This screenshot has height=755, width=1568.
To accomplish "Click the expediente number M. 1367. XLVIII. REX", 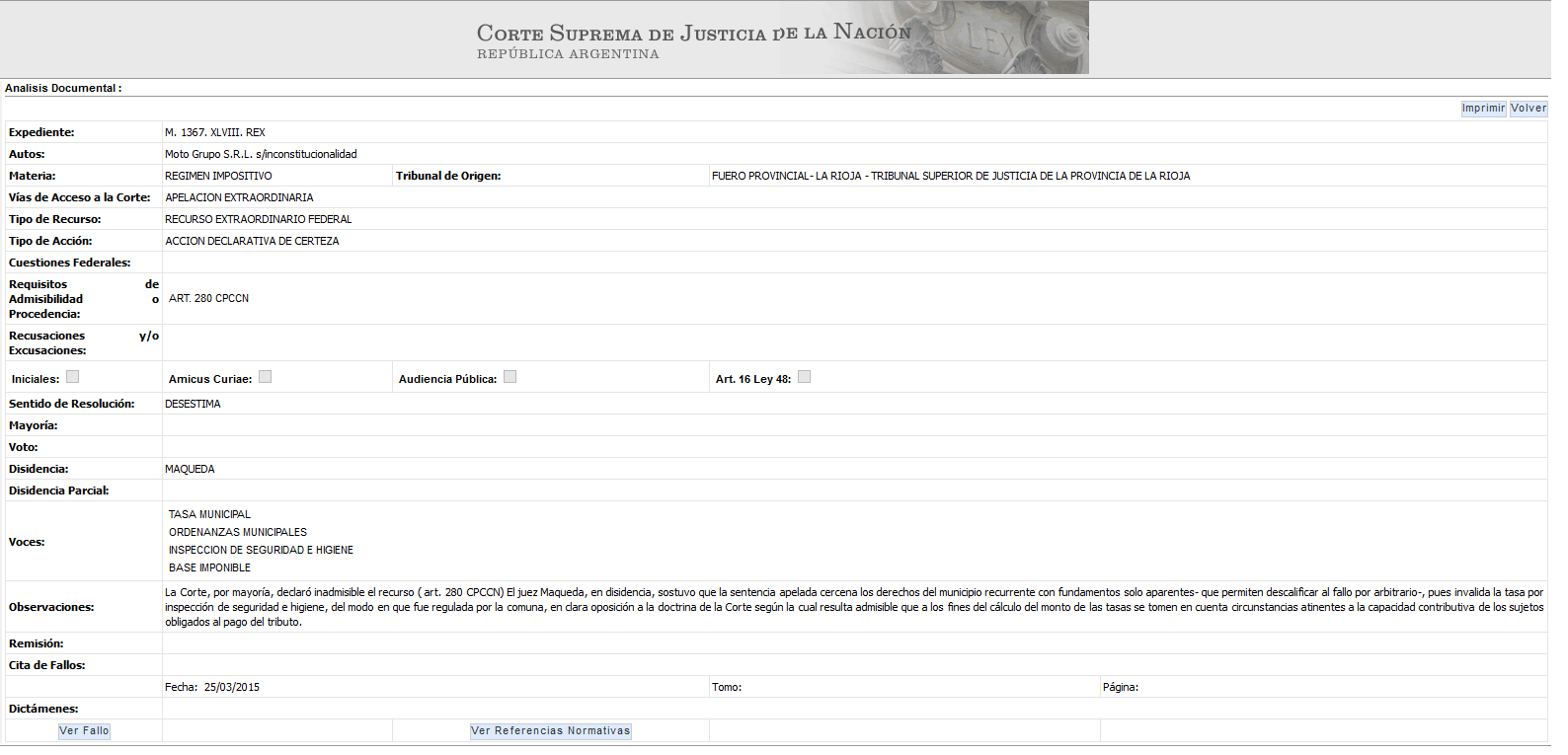I will (x=214, y=132).
